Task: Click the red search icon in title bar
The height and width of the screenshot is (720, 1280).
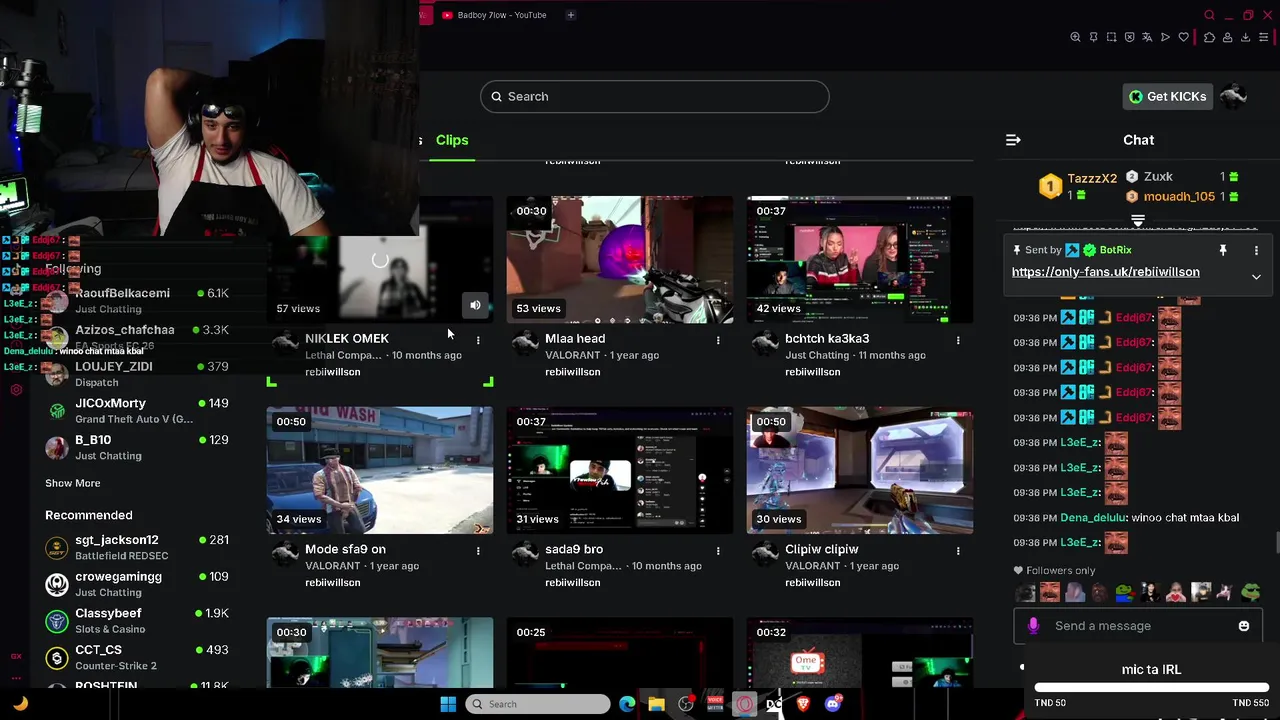Action: click(1209, 15)
